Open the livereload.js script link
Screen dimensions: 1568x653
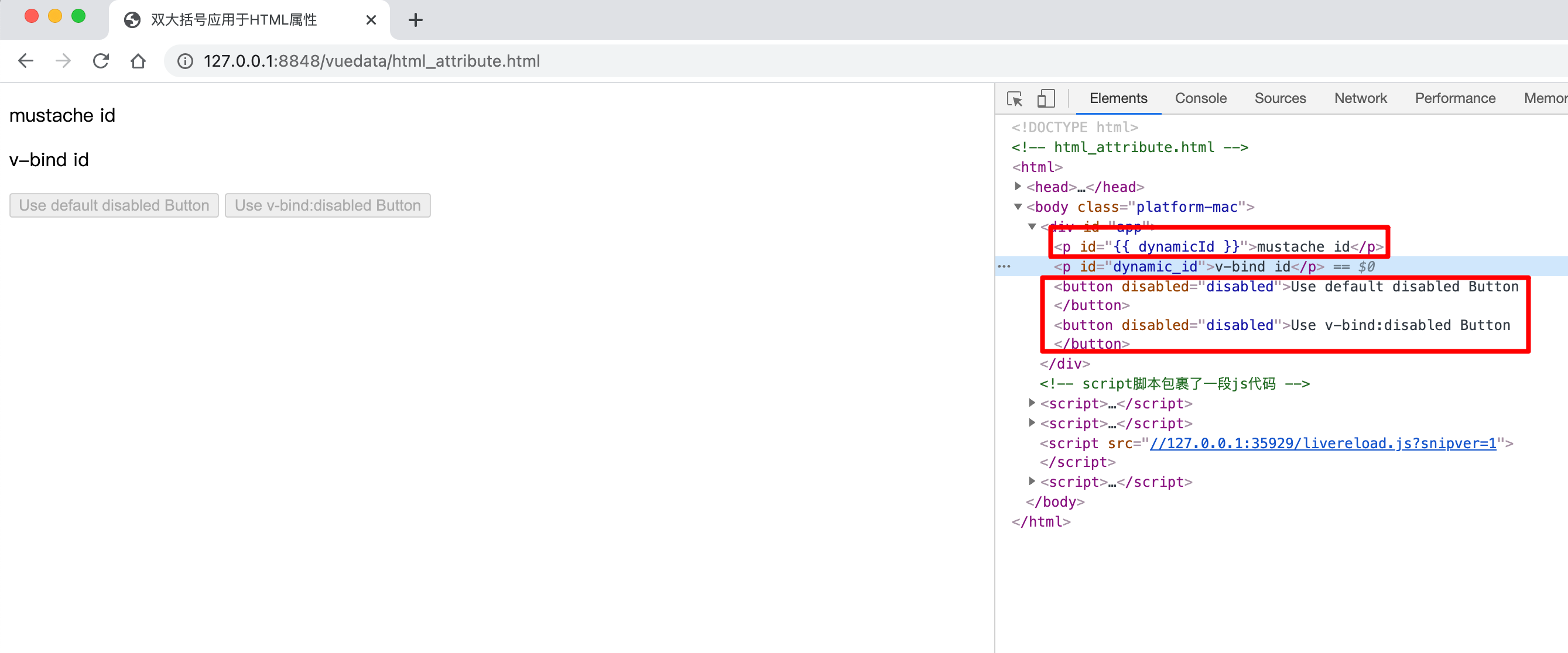tap(1322, 443)
